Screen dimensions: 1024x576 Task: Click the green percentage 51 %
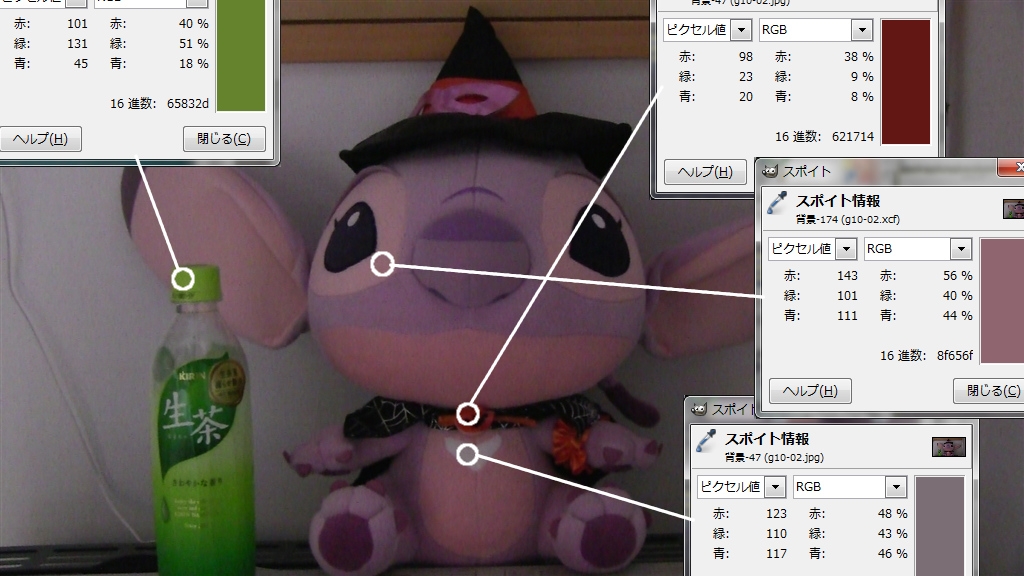193,44
